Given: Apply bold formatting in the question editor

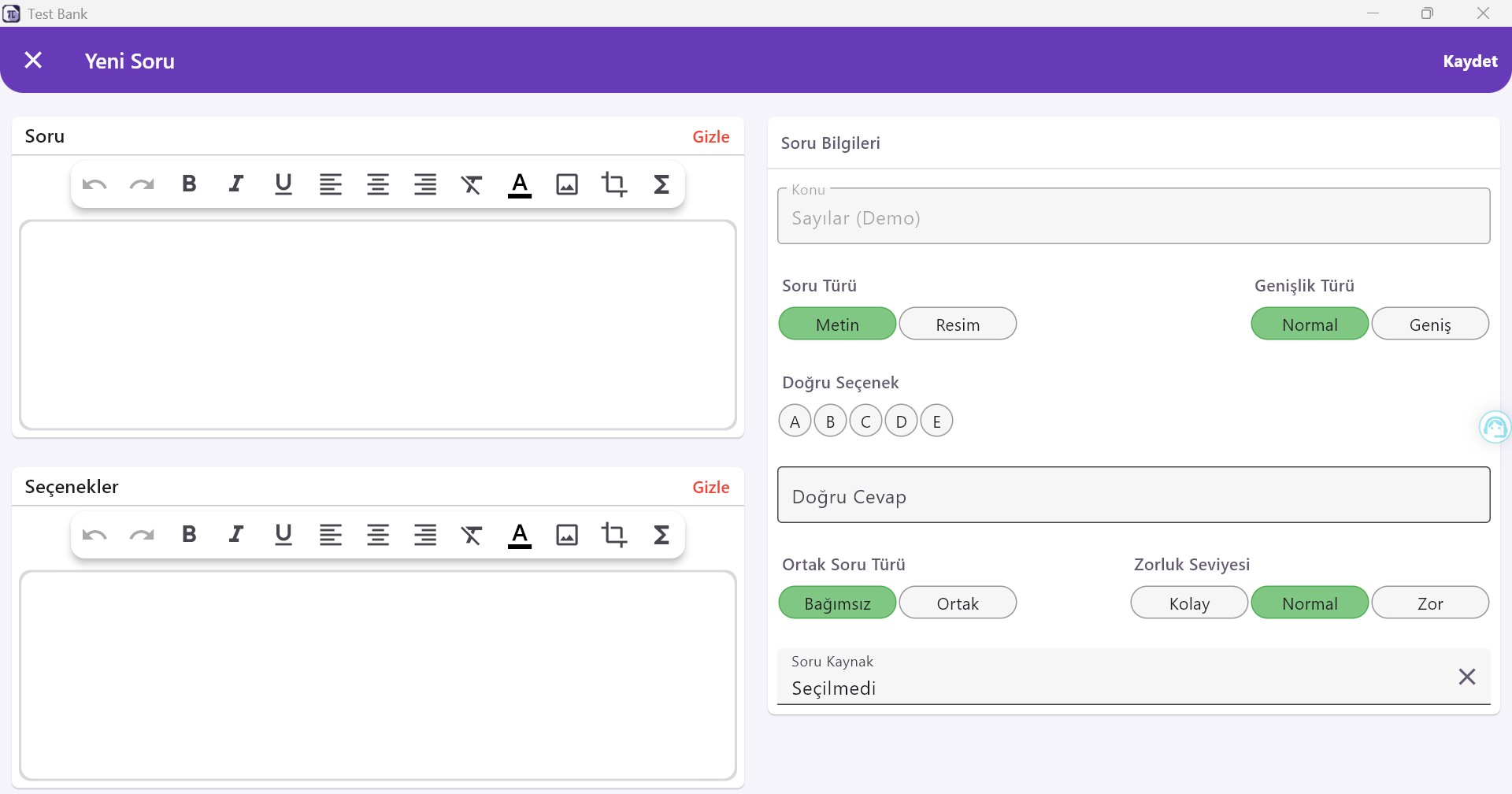Looking at the screenshot, I should pyautogui.click(x=188, y=184).
